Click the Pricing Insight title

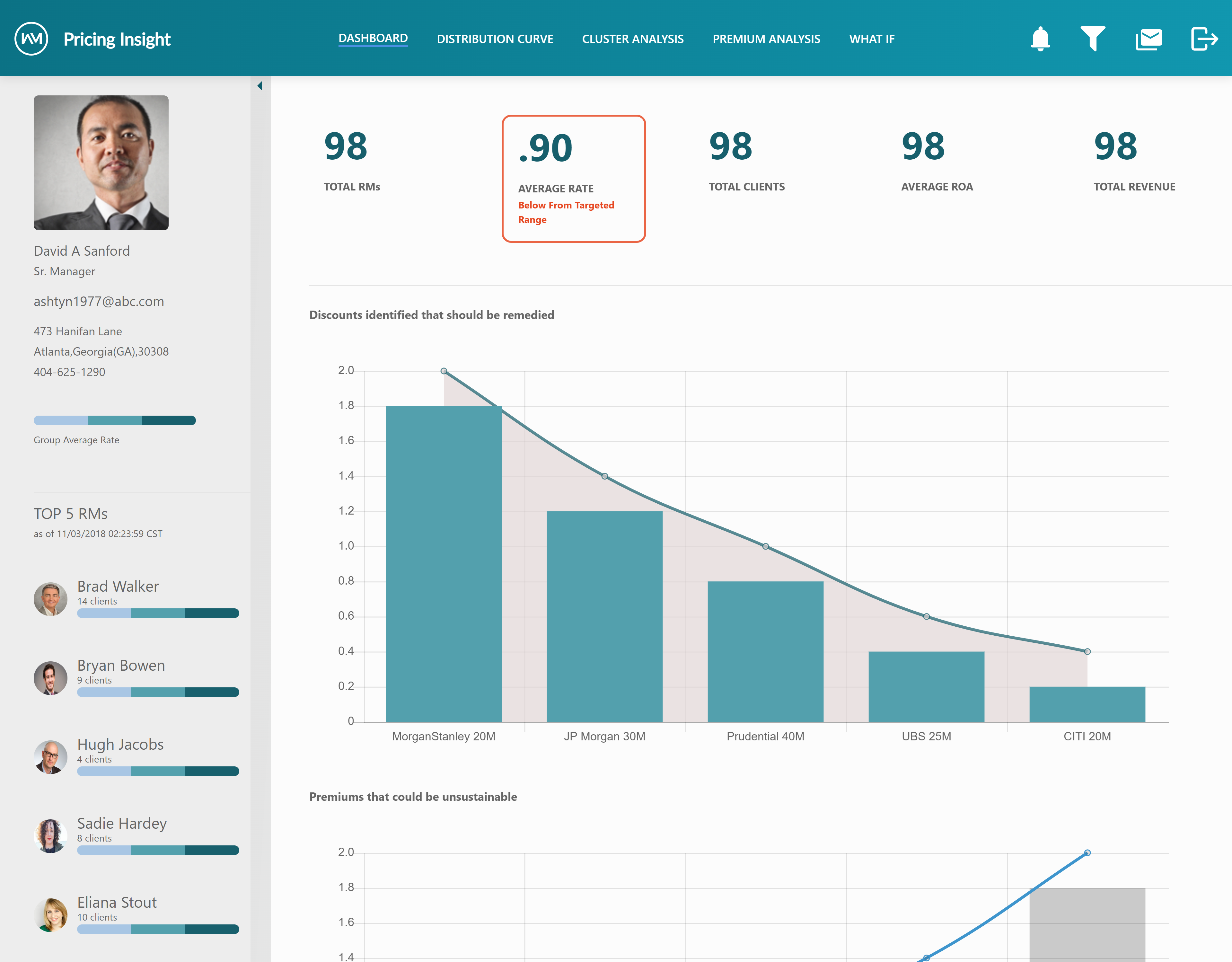[117, 39]
